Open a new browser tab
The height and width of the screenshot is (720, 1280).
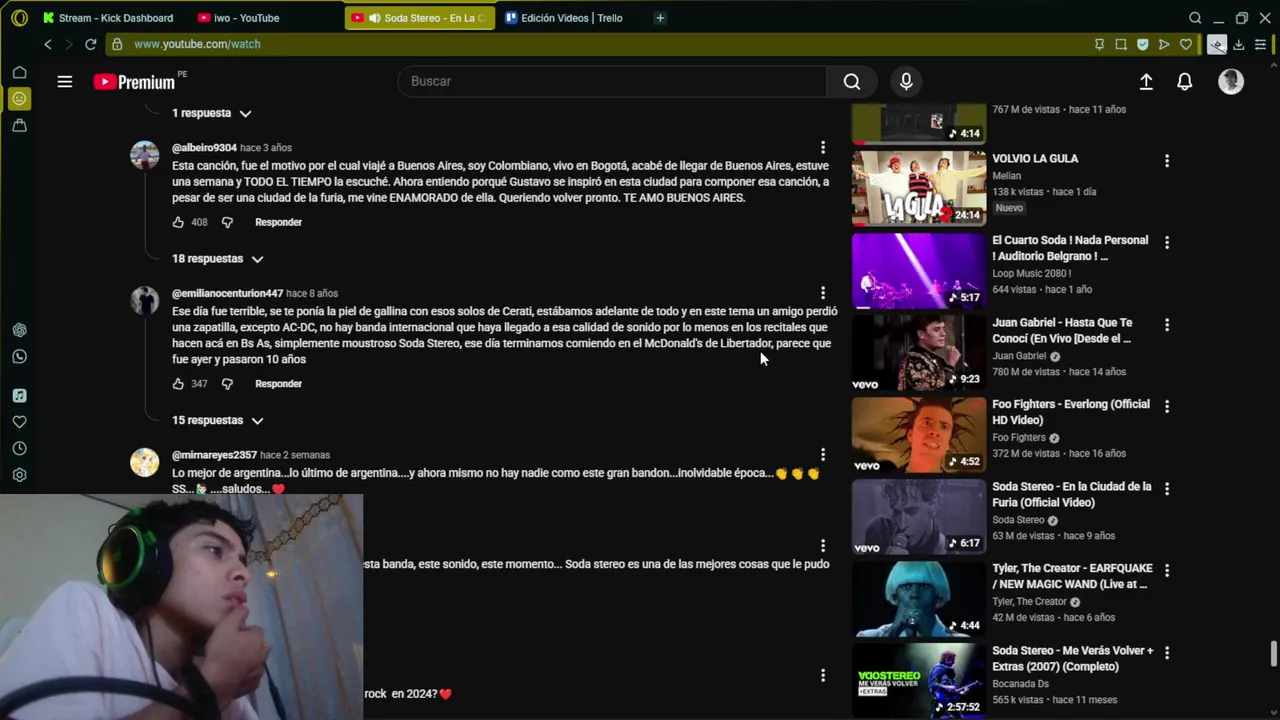(660, 18)
